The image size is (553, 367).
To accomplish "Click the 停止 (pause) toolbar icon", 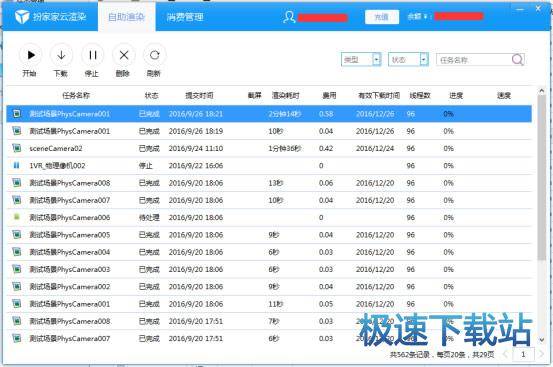I will click(92, 55).
